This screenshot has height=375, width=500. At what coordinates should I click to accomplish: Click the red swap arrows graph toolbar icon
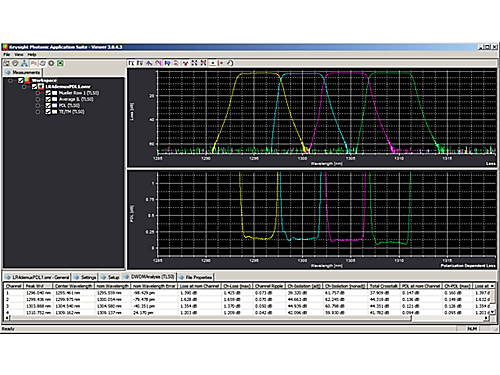point(176,63)
